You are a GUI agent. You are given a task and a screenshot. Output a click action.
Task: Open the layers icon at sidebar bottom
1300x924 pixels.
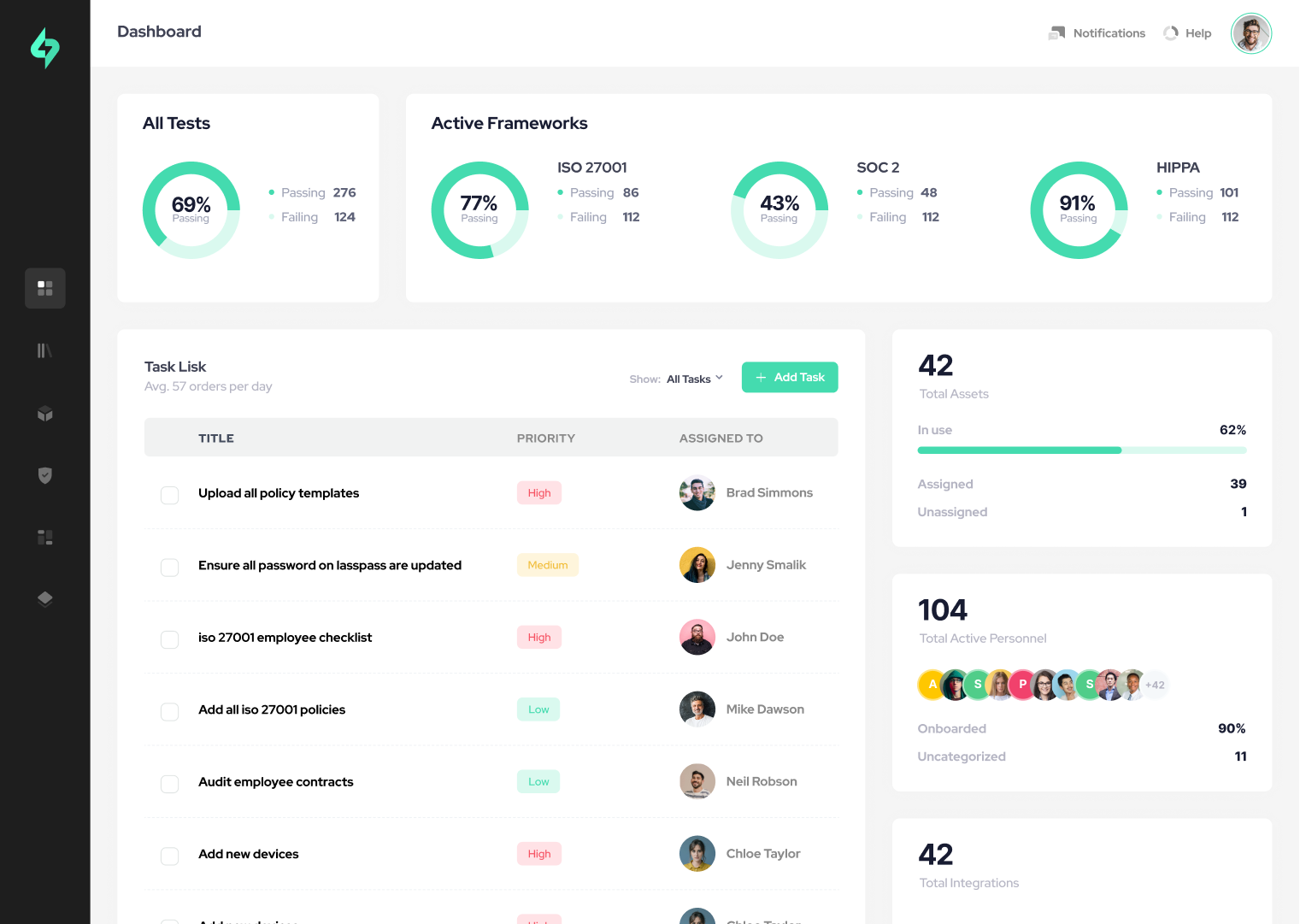click(44, 598)
